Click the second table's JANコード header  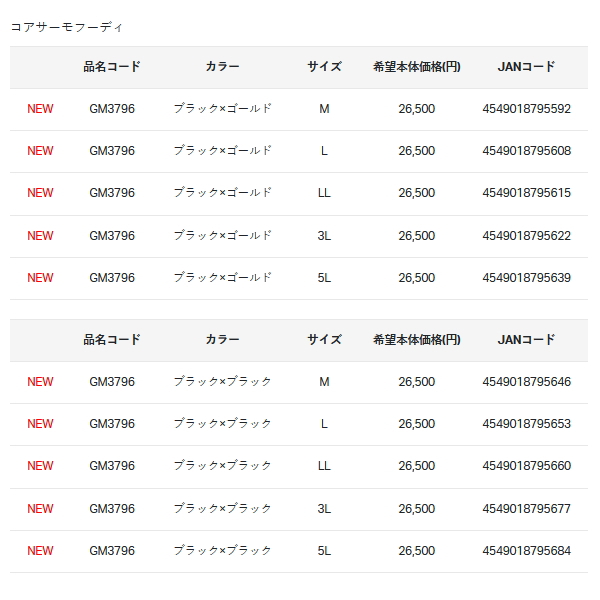pos(526,340)
